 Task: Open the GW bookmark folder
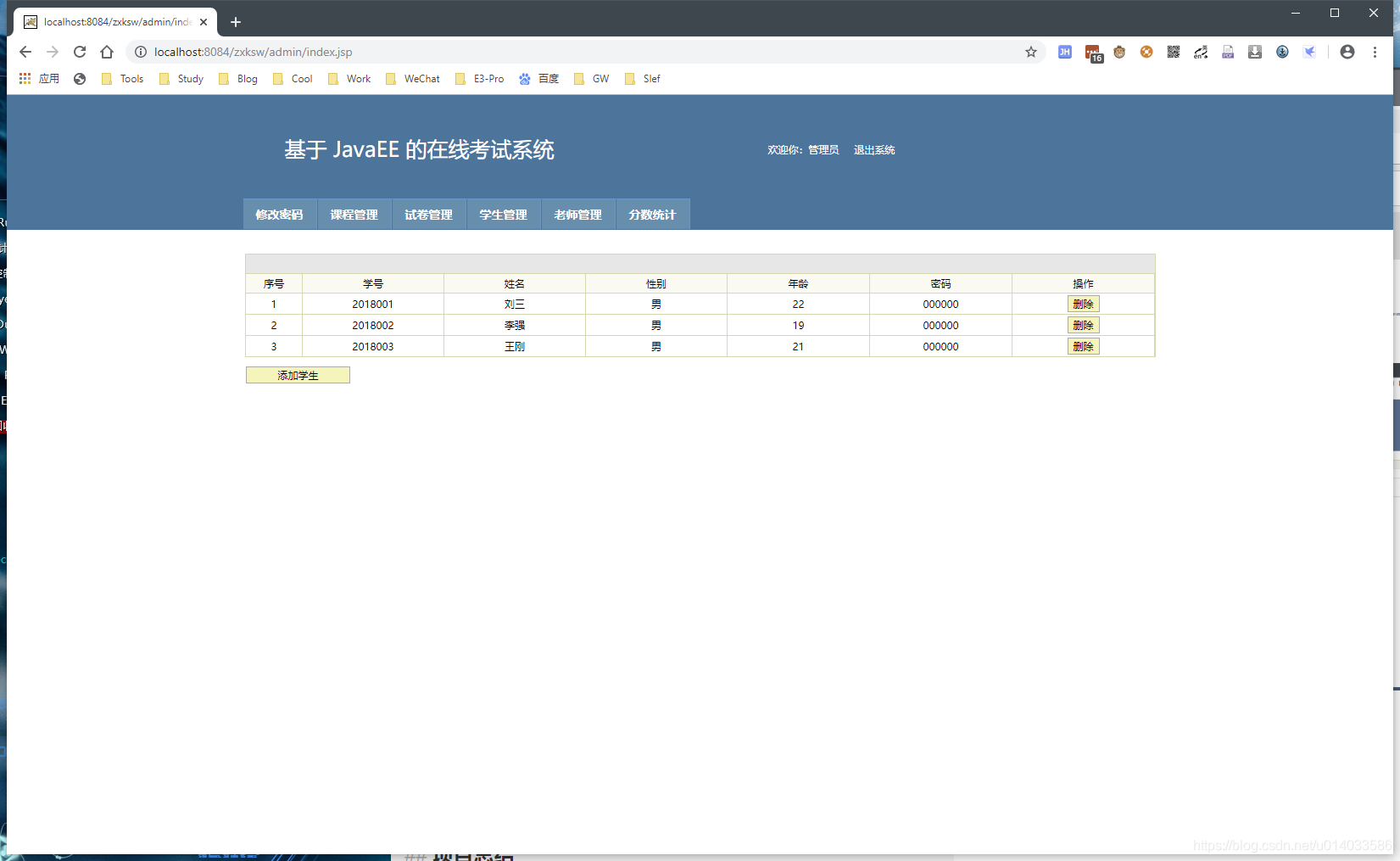(x=591, y=79)
